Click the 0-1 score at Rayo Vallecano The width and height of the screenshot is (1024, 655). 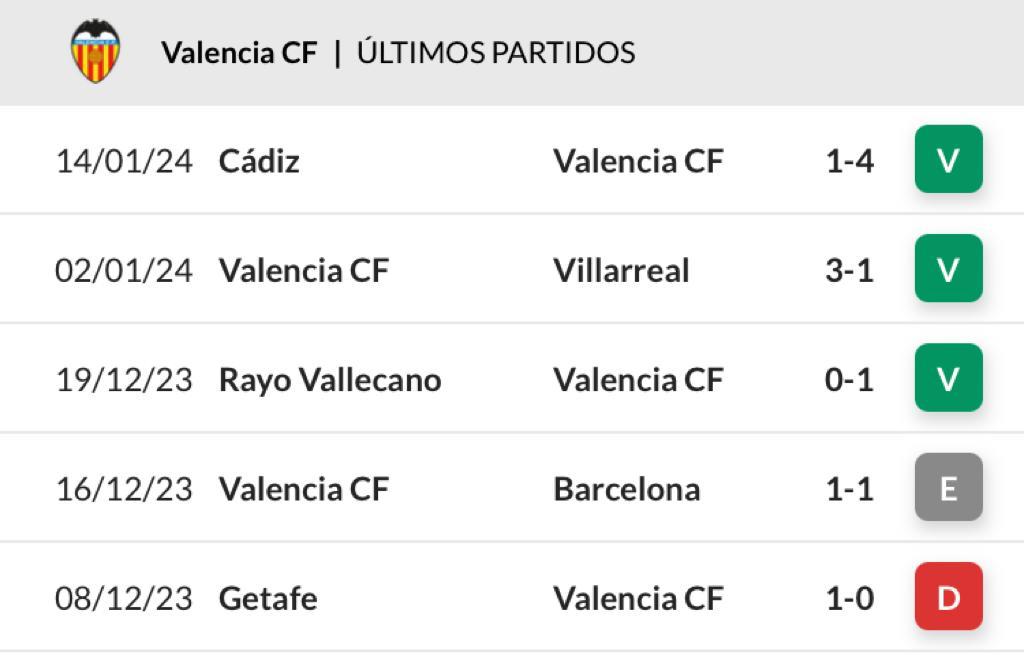849,380
